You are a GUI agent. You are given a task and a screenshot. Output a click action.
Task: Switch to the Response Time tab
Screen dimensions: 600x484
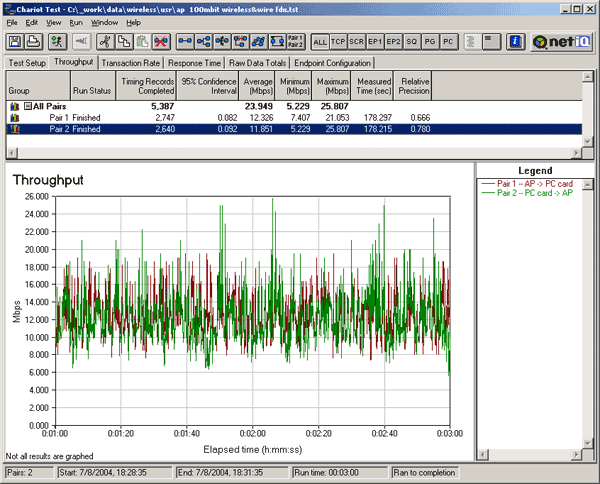pyautogui.click(x=196, y=62)
